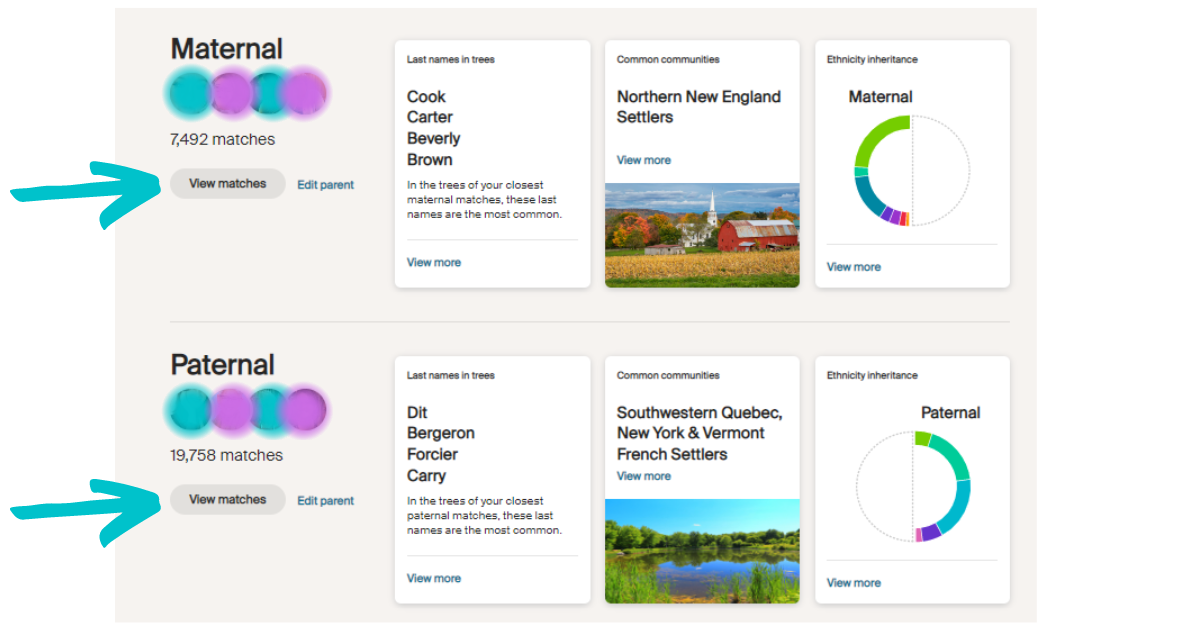Click View matches under Paternal
Viewport: 1200px width, 630px height.
[x=228, y=500]
